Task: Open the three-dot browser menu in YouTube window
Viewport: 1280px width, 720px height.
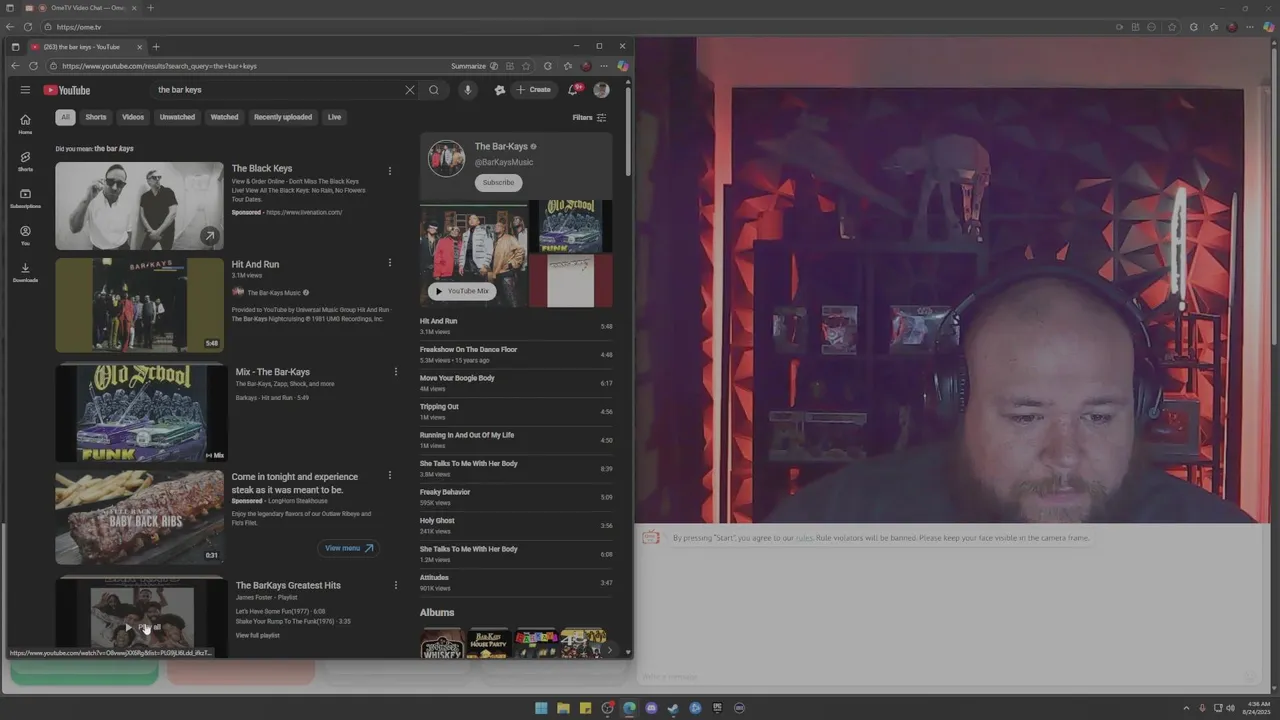Action: (x=604, y=66)
